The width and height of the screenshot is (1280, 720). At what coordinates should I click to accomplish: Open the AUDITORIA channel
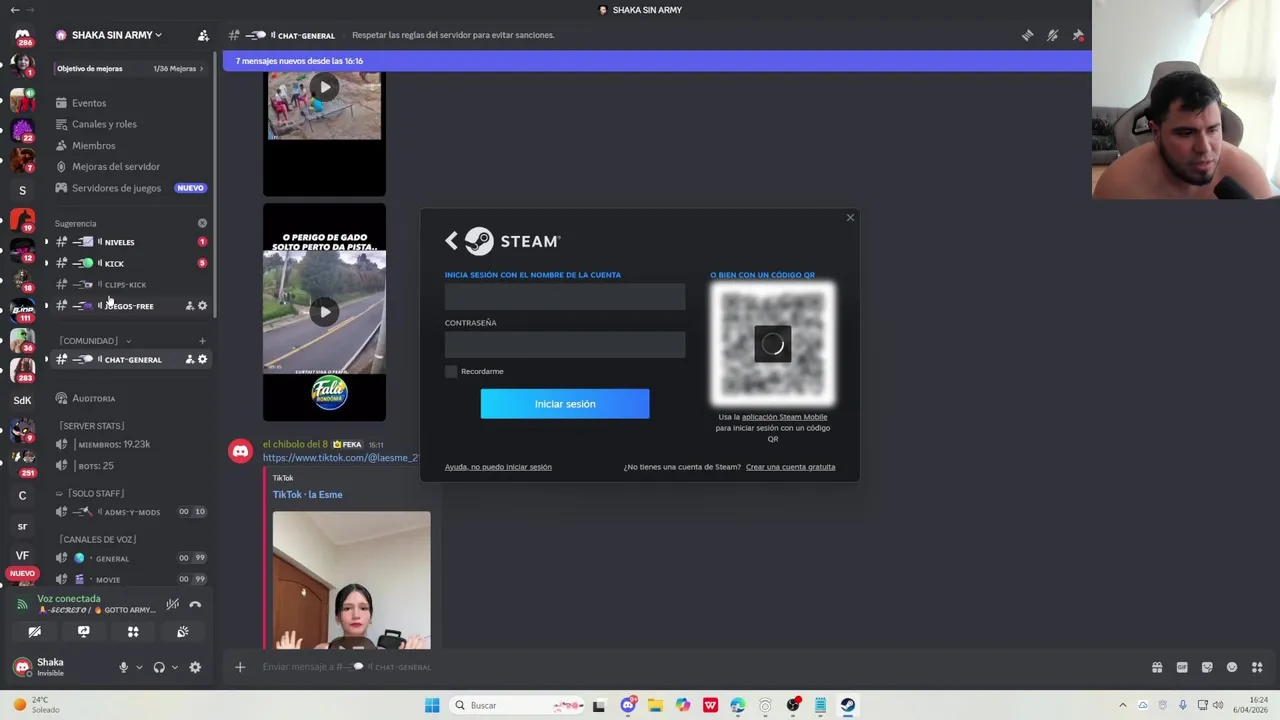tap(130, 399)
